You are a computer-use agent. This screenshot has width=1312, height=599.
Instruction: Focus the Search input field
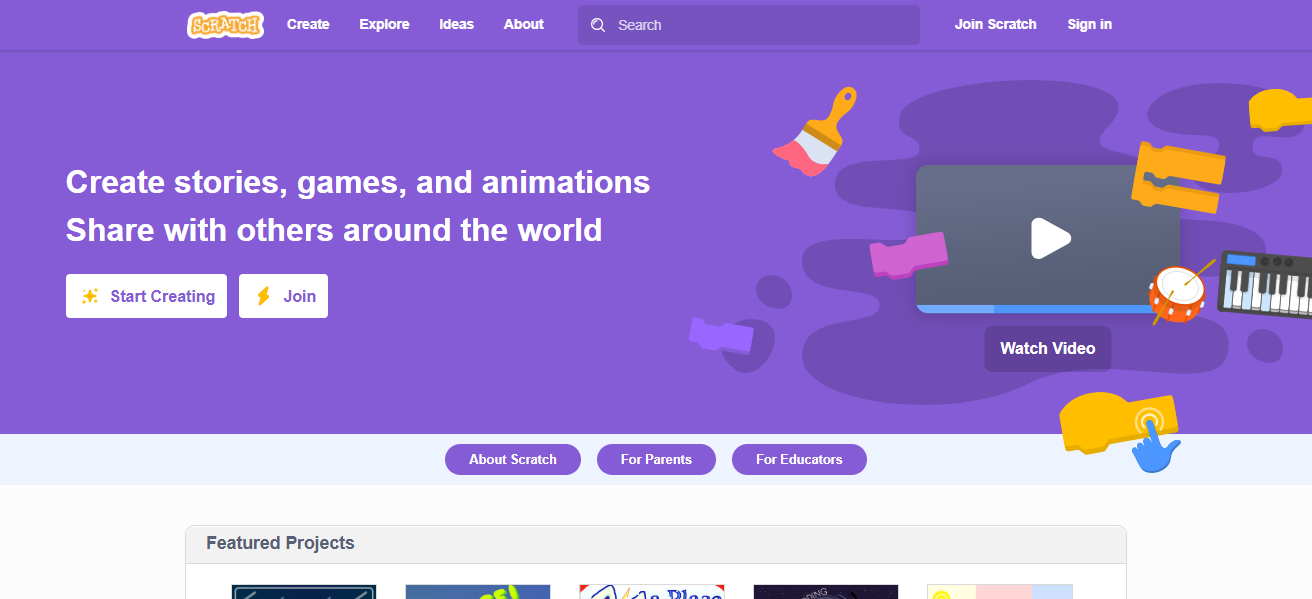[x=749, y=25]
